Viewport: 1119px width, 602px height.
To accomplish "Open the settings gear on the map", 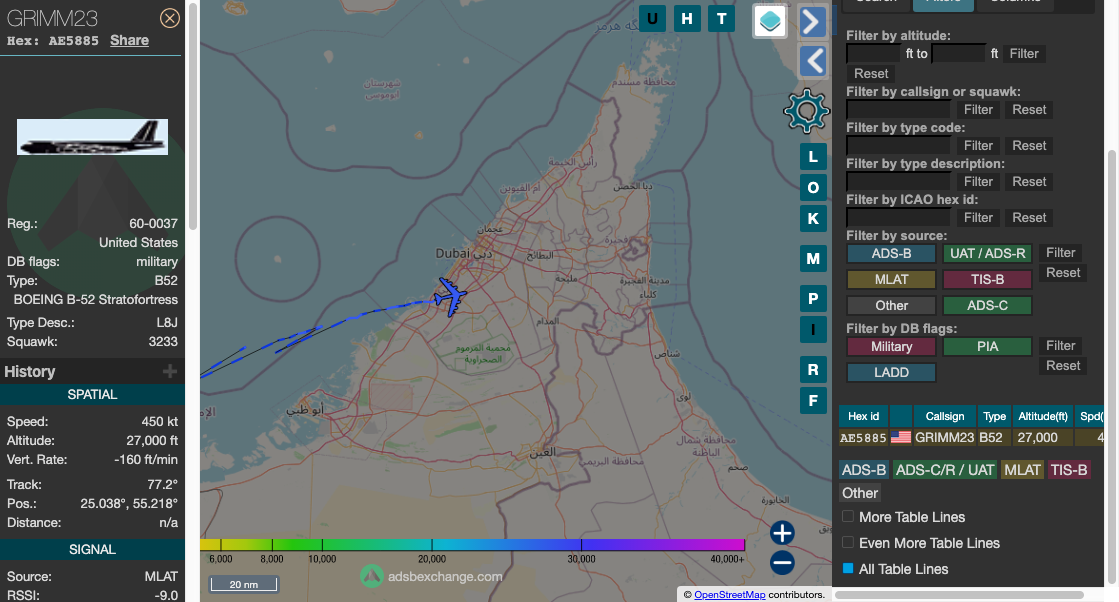I will tap(806, 111).
